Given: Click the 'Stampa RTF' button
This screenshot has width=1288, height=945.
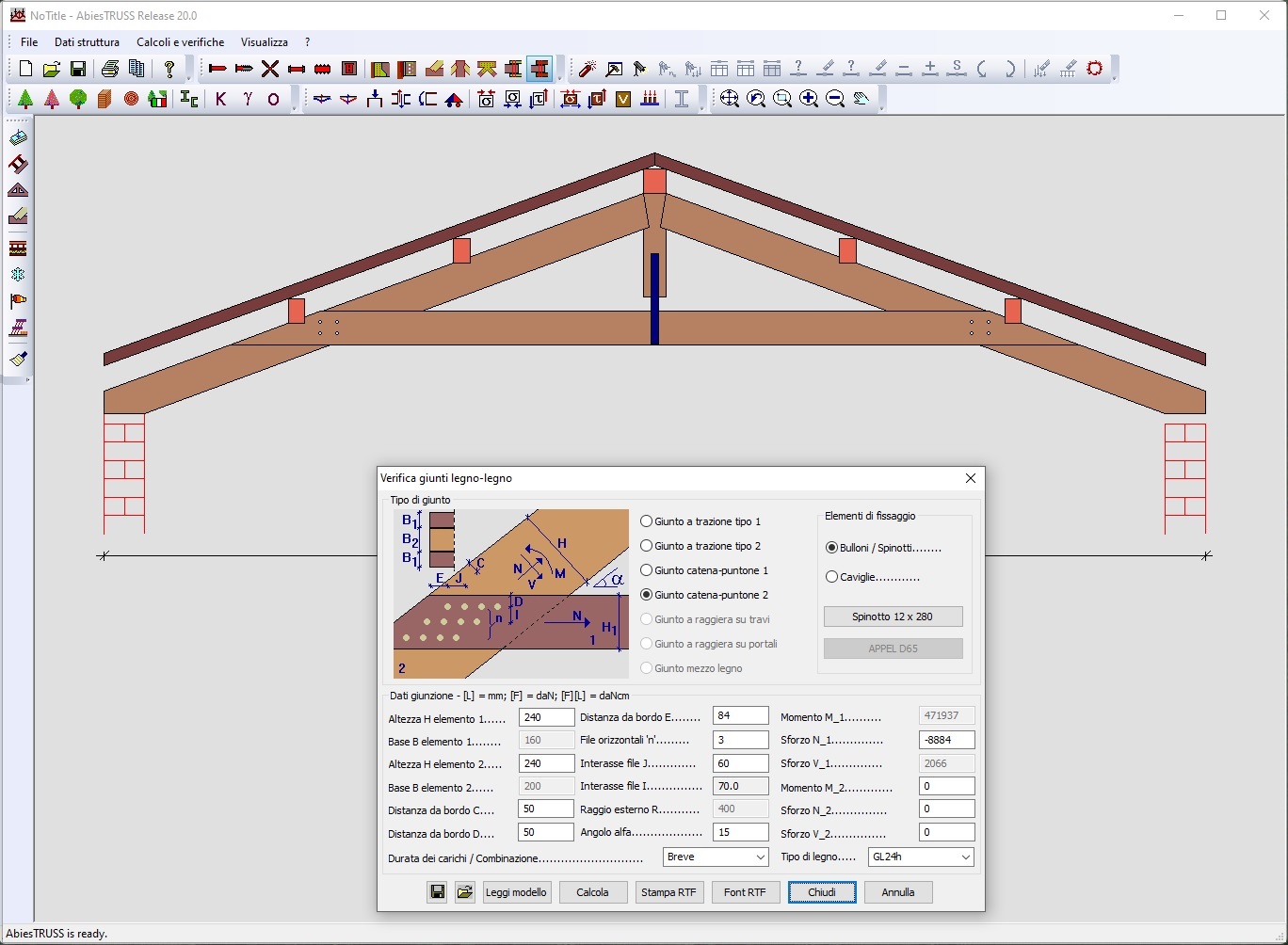Looking at the screenshot, I should [x=668, y=892].
